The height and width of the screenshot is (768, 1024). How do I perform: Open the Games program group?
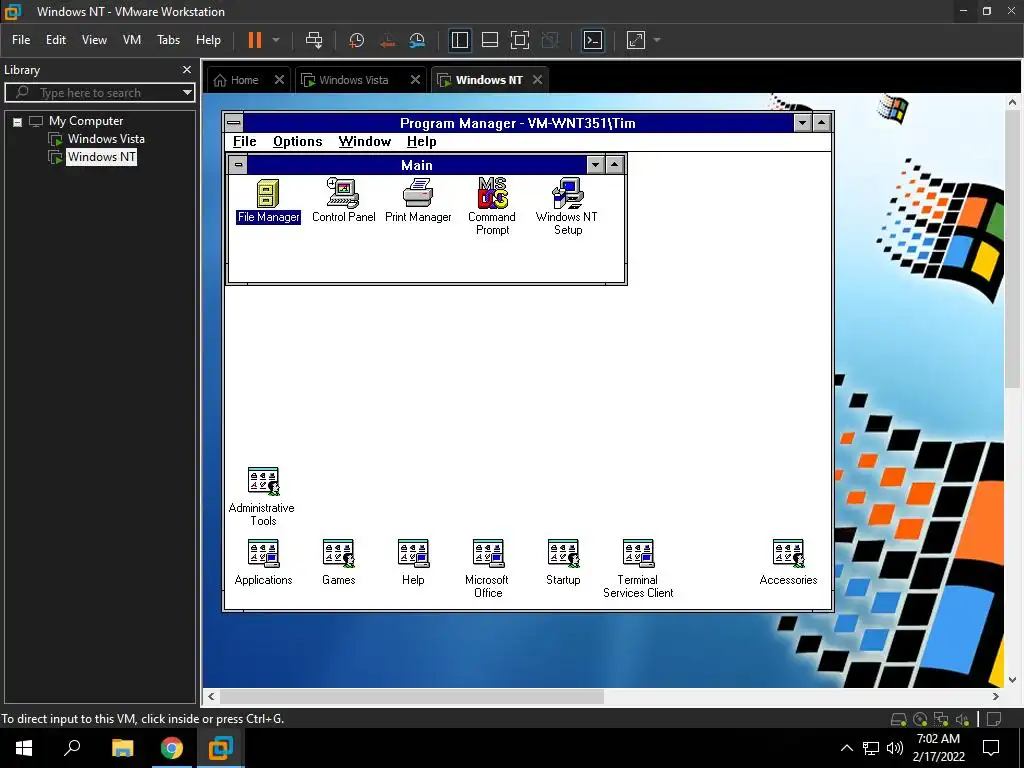338,562
